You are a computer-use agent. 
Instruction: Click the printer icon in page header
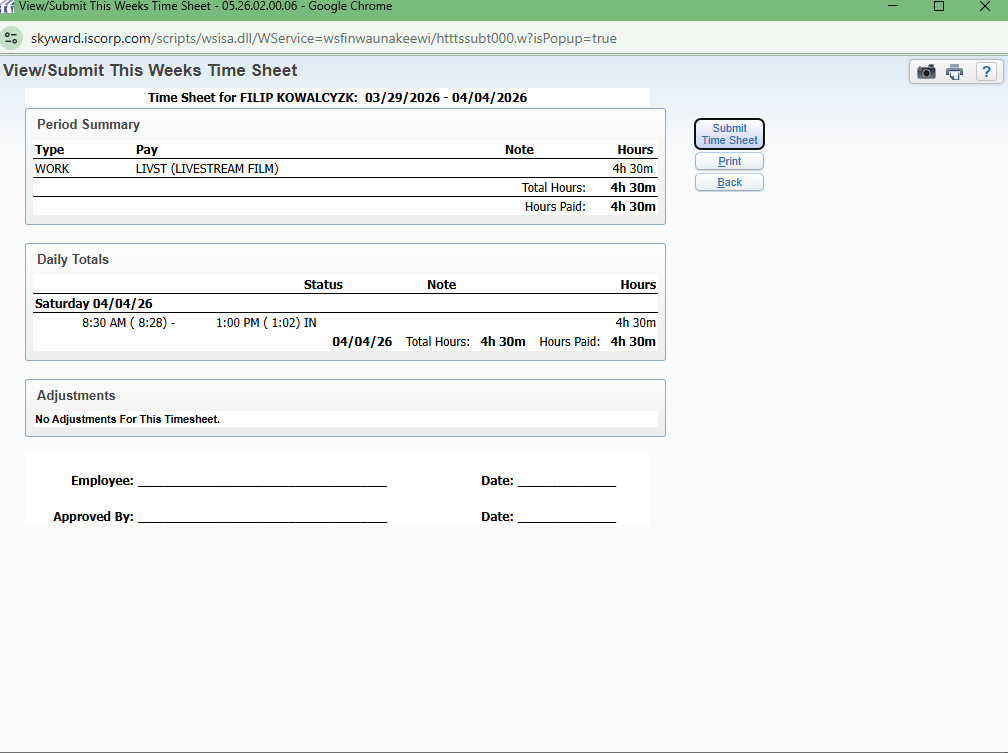click(955, 71)
